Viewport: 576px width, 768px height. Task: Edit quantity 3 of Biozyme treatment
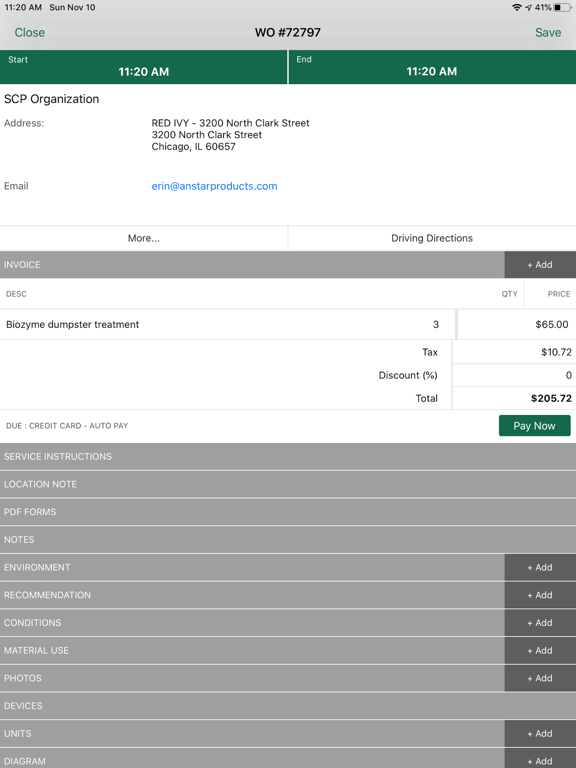(x=435, y=324)
